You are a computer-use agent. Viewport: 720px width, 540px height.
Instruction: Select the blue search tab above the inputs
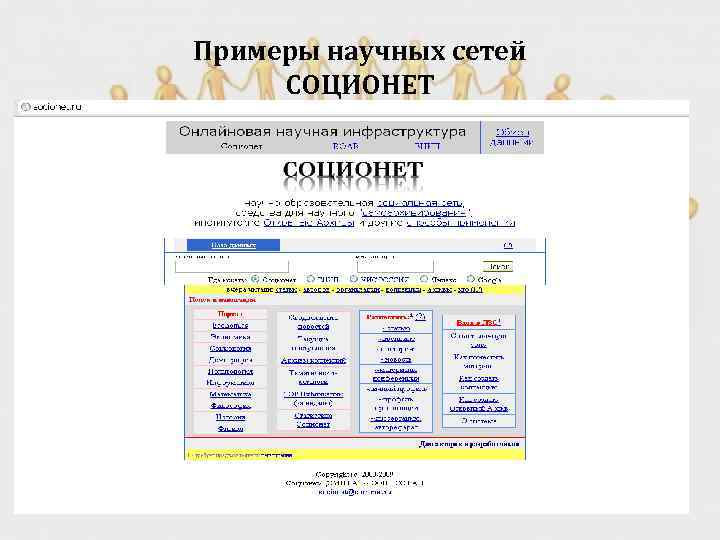point(233,245)
